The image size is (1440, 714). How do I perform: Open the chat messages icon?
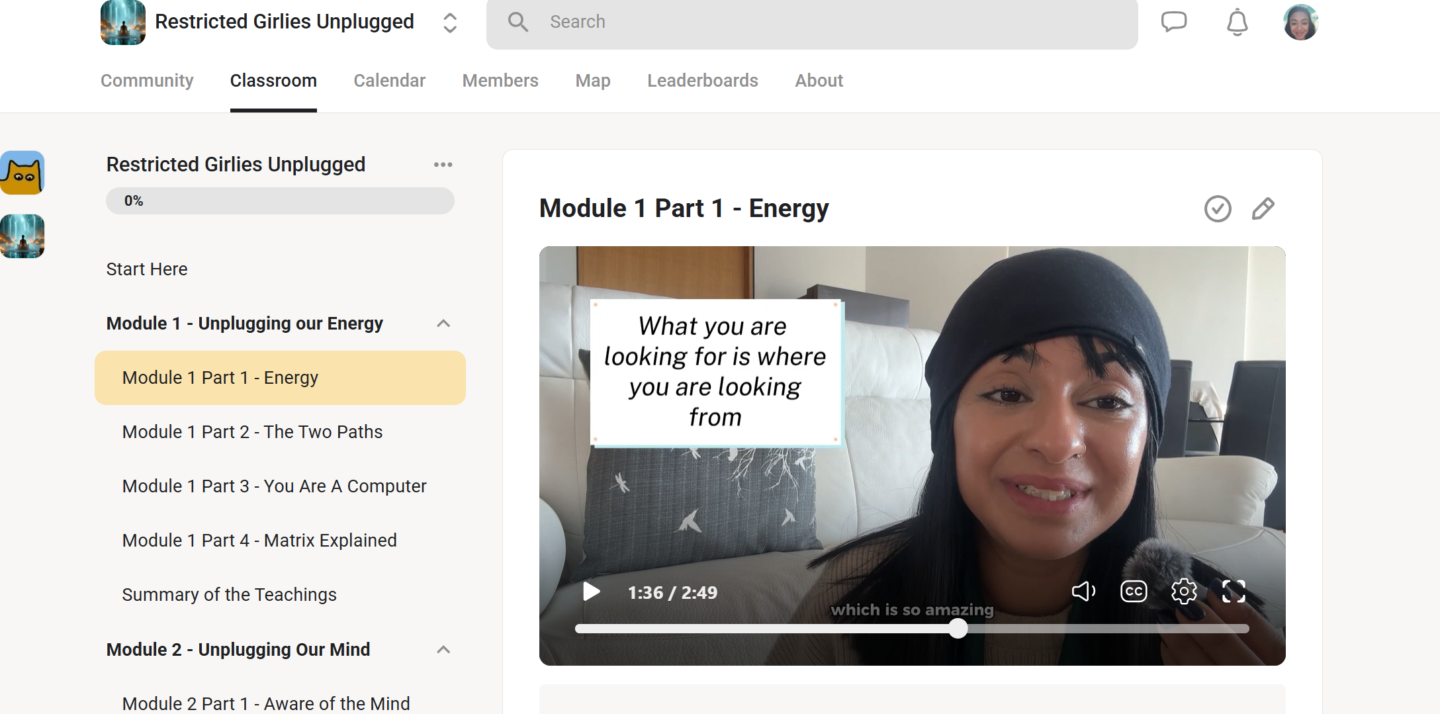coord(1174,22)
